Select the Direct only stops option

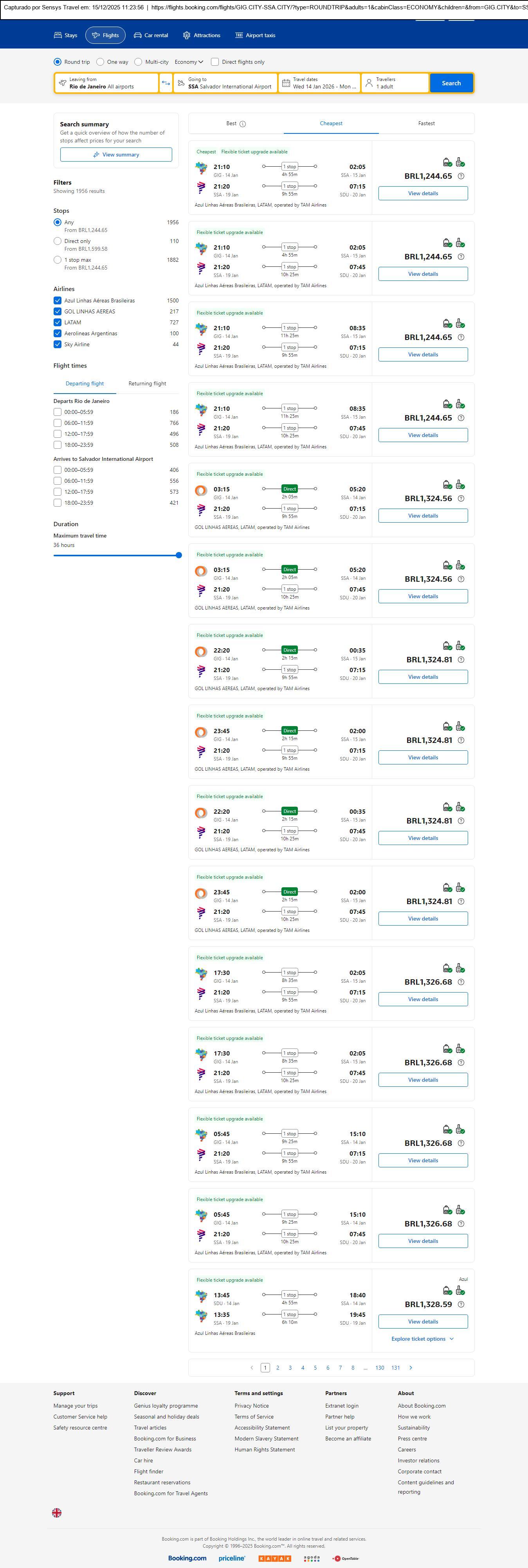(x=57, y=241)
